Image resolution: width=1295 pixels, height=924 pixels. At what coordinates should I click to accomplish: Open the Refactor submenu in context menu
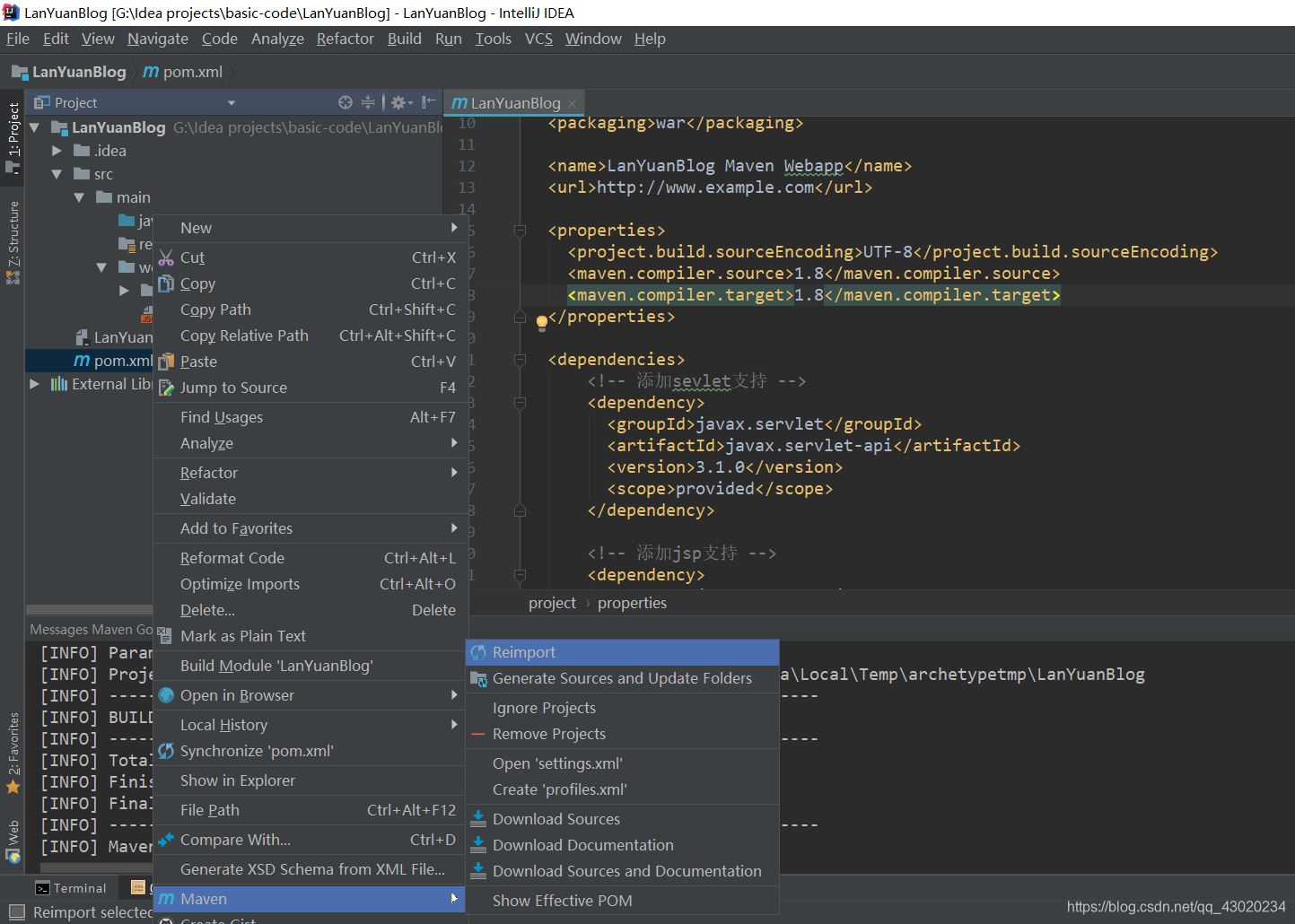311,473
